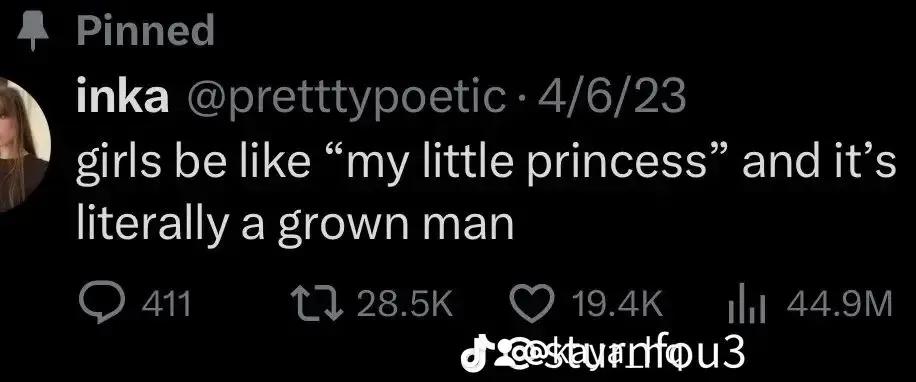Click the pinned pushpin icon
The image size is (916, 382).
[x=33, y=33]
